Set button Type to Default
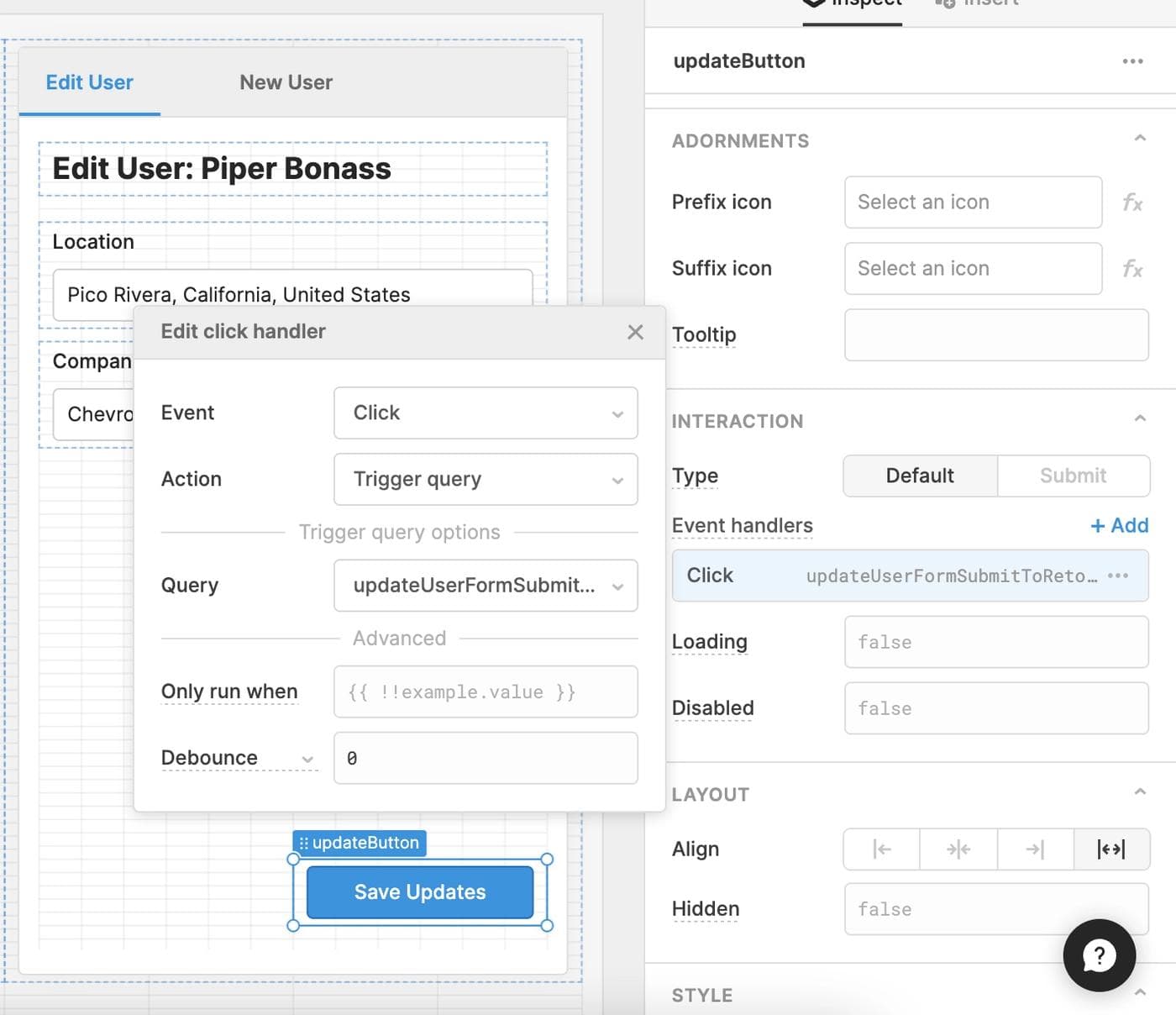The image size is (1176, 1015). click(920, 476)
